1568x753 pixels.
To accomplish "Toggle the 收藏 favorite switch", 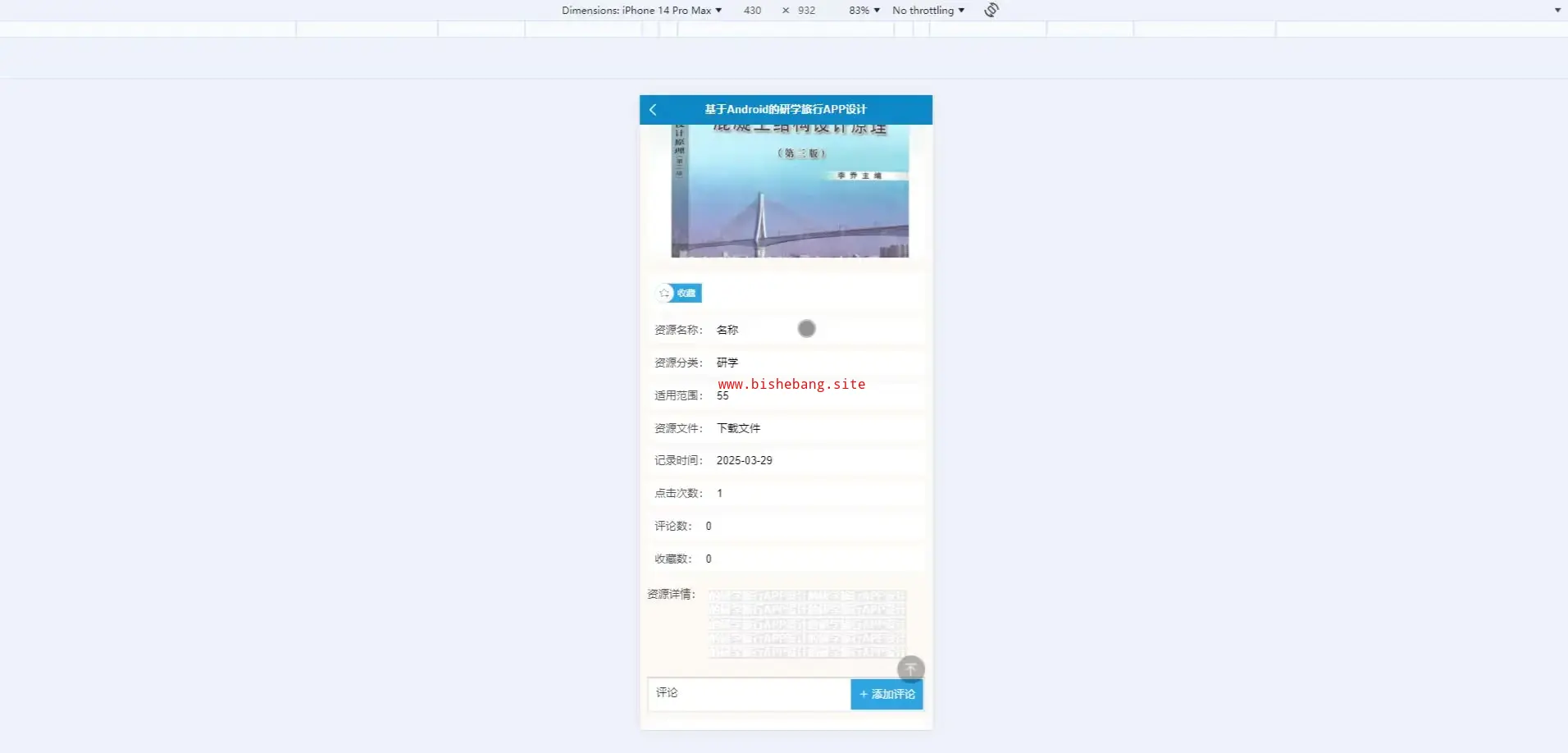I will (680, 293).
